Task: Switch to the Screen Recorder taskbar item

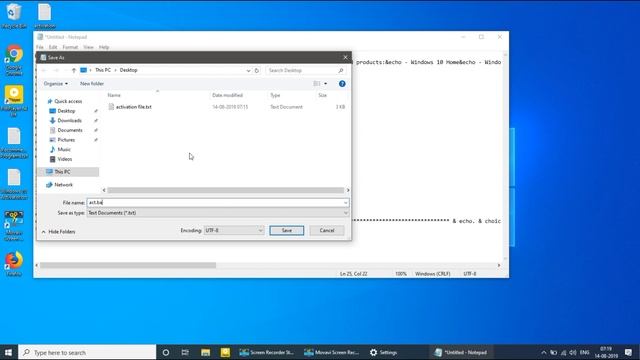Action: (x=267, y=352)
